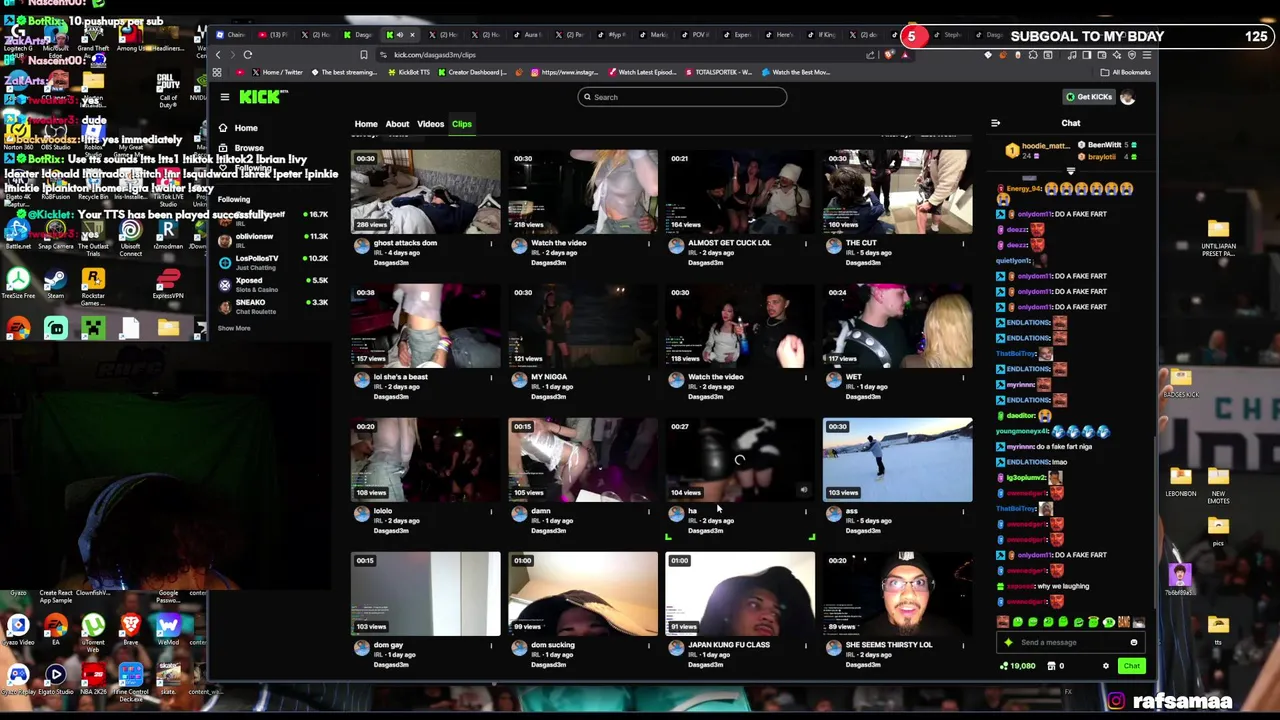Open the chat settings gear icon
The width and height of the screenshot is (1280, 720).
pos(1106,666)
